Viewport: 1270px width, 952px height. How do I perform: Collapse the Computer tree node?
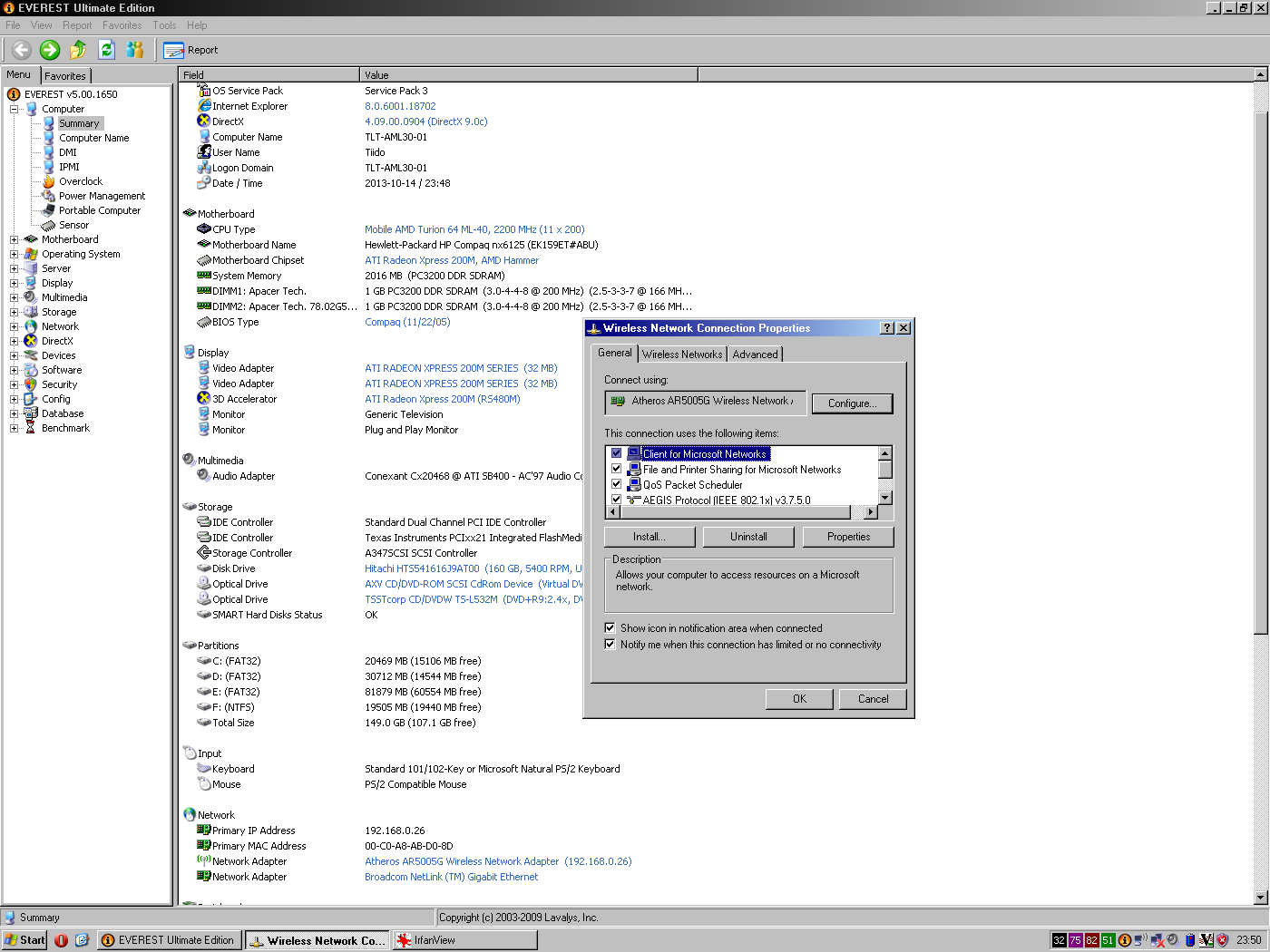(x=15, y=109)
